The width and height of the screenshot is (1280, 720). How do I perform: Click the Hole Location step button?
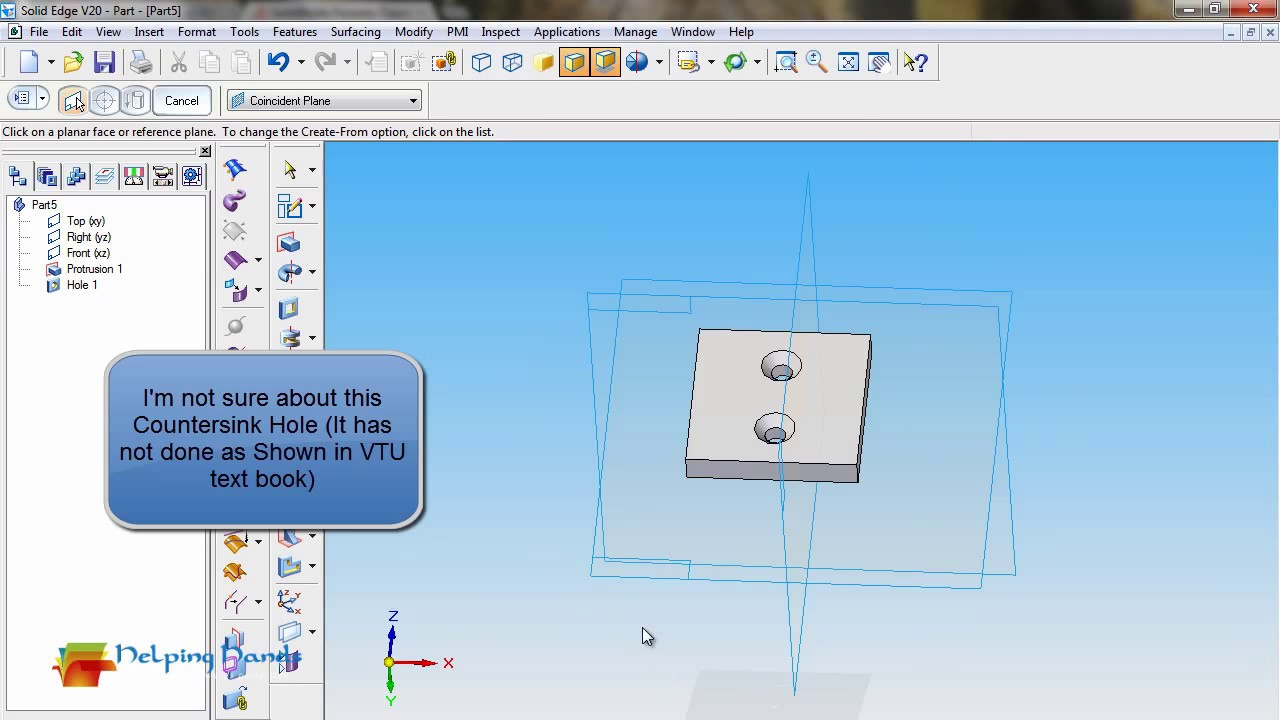point(104,100)
